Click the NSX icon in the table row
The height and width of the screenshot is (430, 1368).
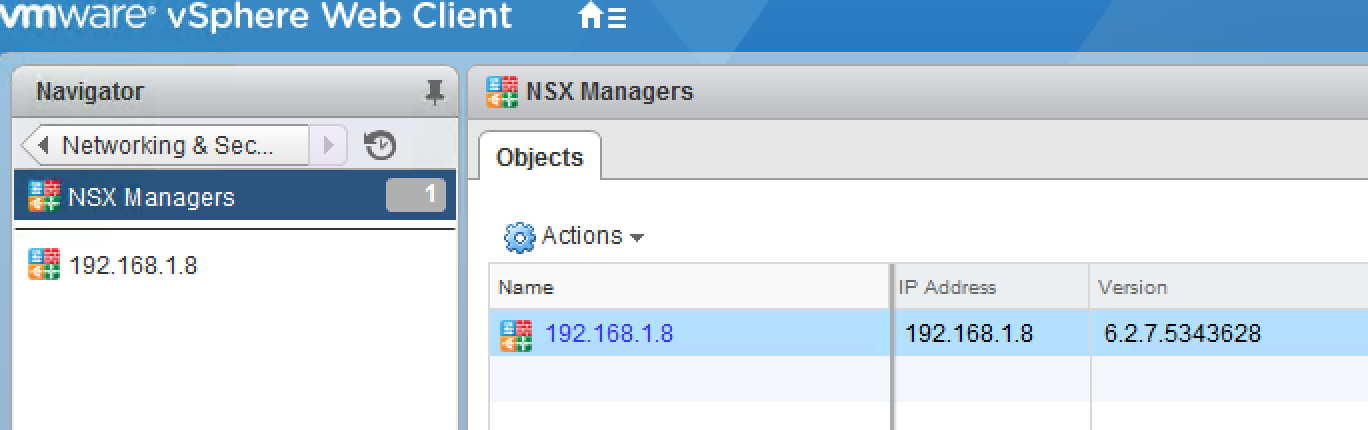[x=516, y=335]
